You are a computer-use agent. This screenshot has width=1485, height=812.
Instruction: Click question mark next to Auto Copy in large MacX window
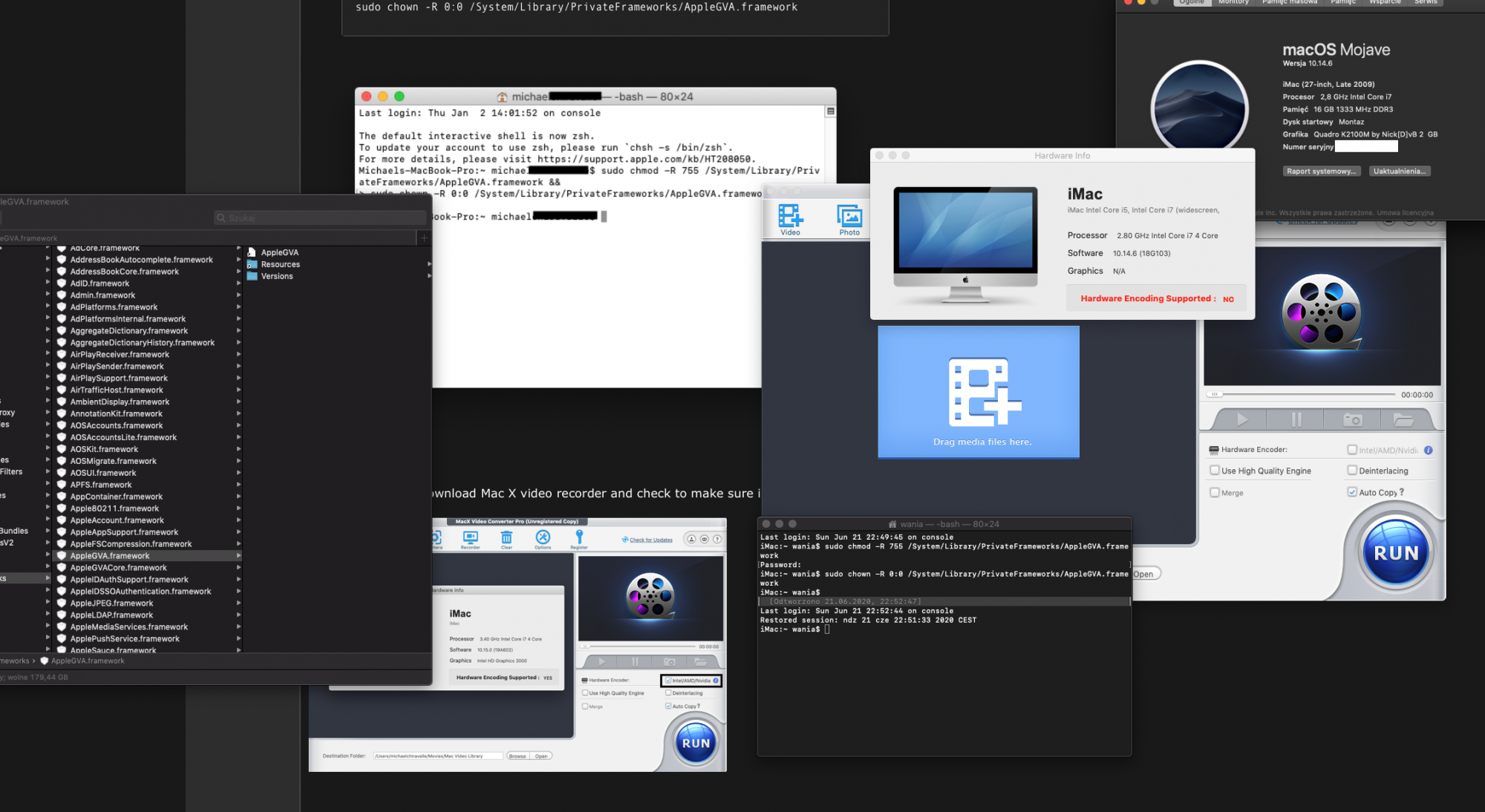point(1402,492)
